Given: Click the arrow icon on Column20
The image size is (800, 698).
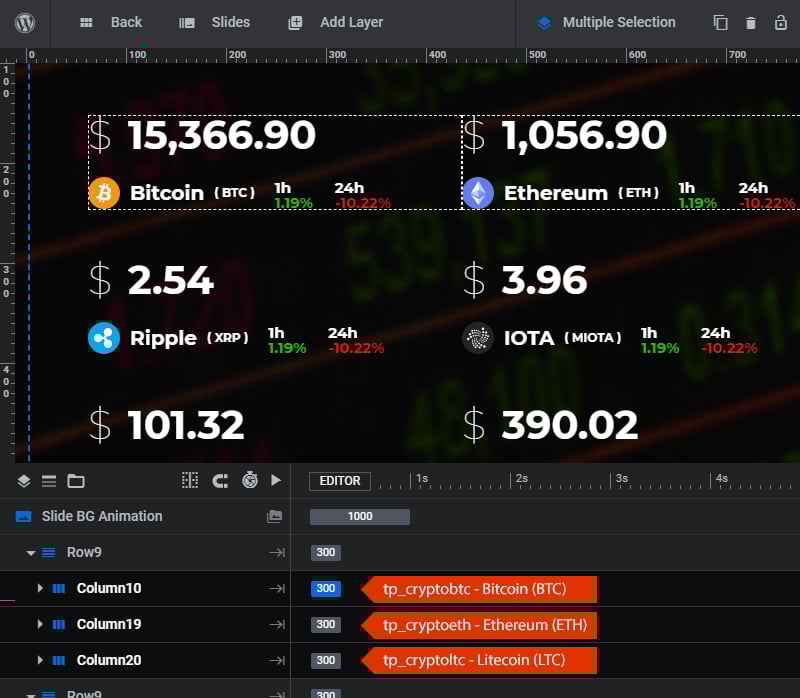Looking at the screenshot, I should [x=277, y=660].
